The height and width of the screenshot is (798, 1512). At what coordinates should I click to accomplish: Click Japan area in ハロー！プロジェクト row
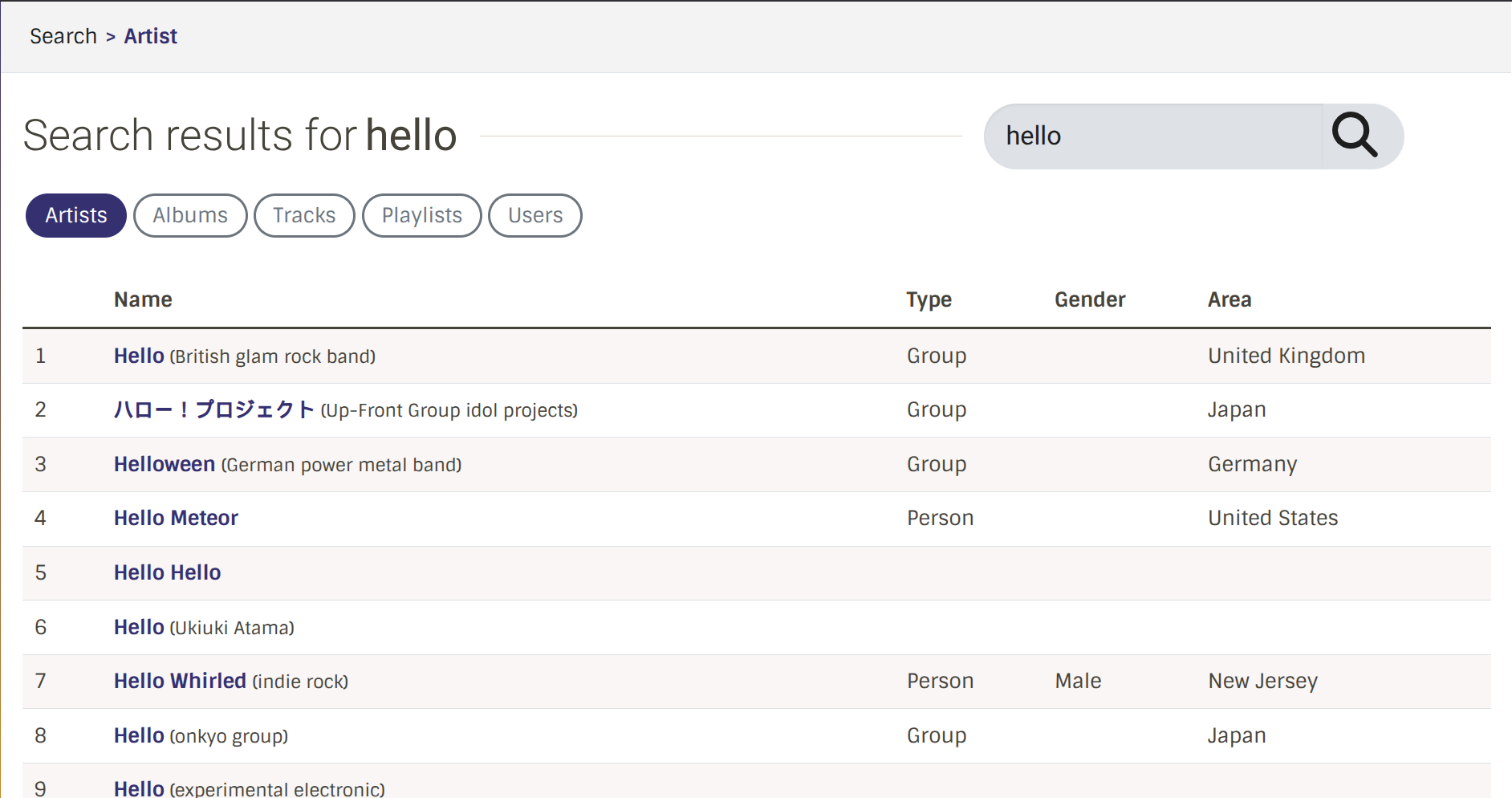point(1237,409)
